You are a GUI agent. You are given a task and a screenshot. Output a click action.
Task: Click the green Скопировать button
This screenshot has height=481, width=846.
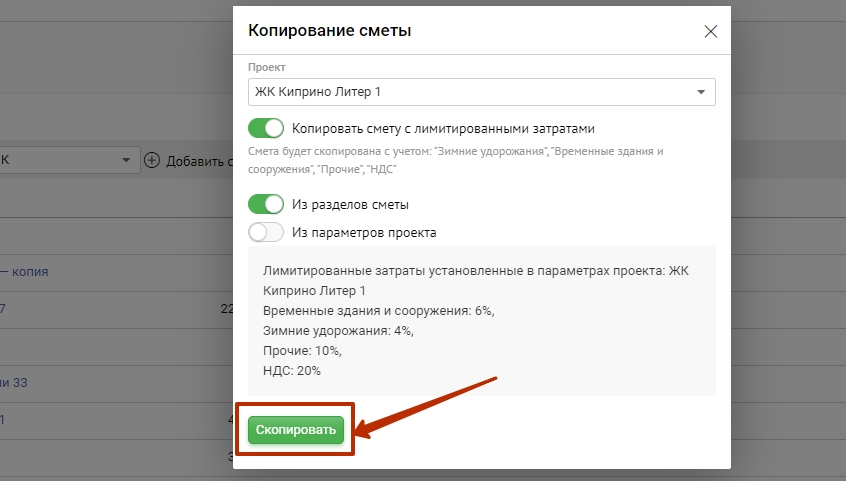pyautogui.click(x=296, y=429)
